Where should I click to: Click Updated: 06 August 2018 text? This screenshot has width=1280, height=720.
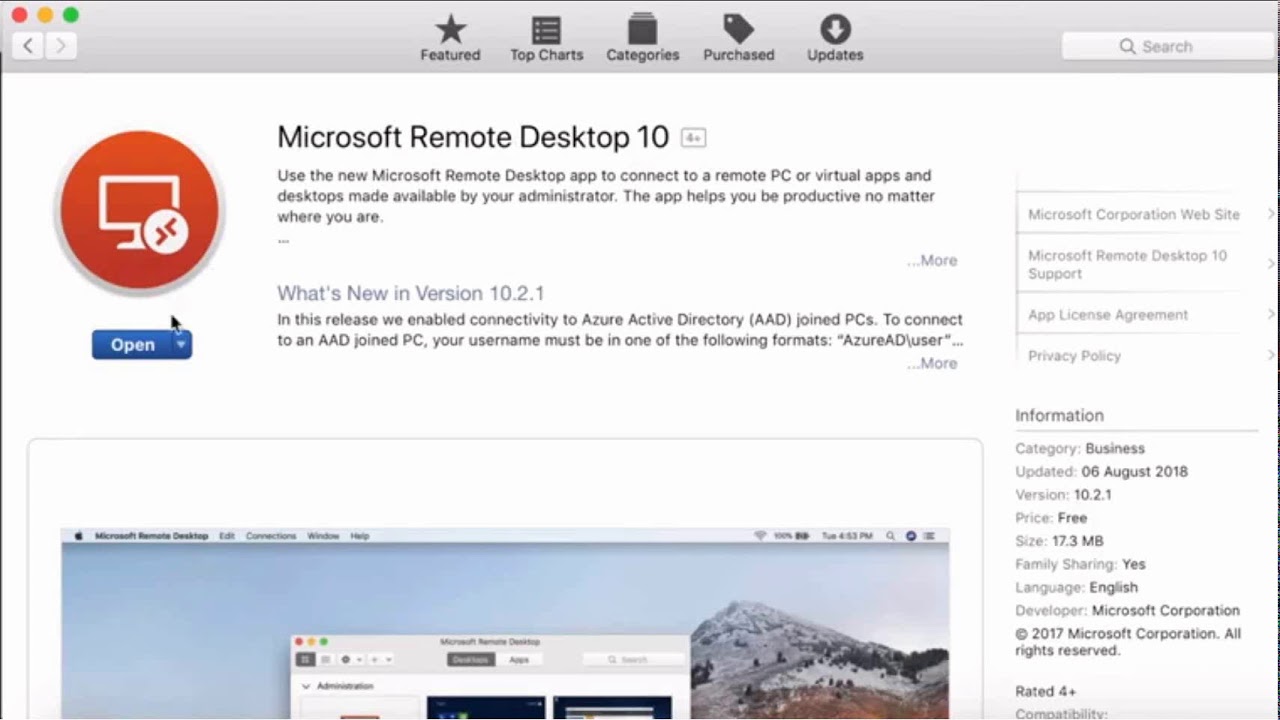tap(1101, 471)
